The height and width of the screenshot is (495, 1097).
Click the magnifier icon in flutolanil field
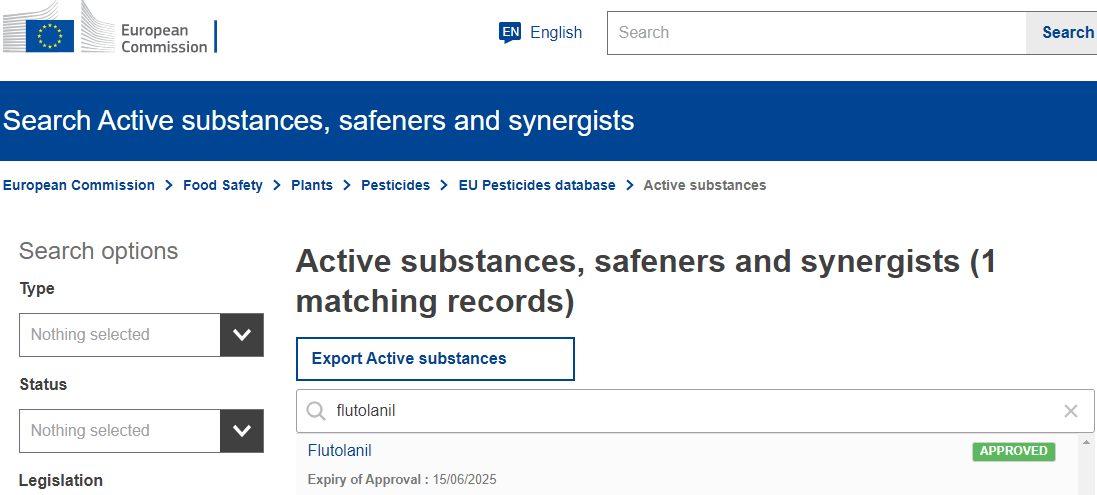(316, 411)
